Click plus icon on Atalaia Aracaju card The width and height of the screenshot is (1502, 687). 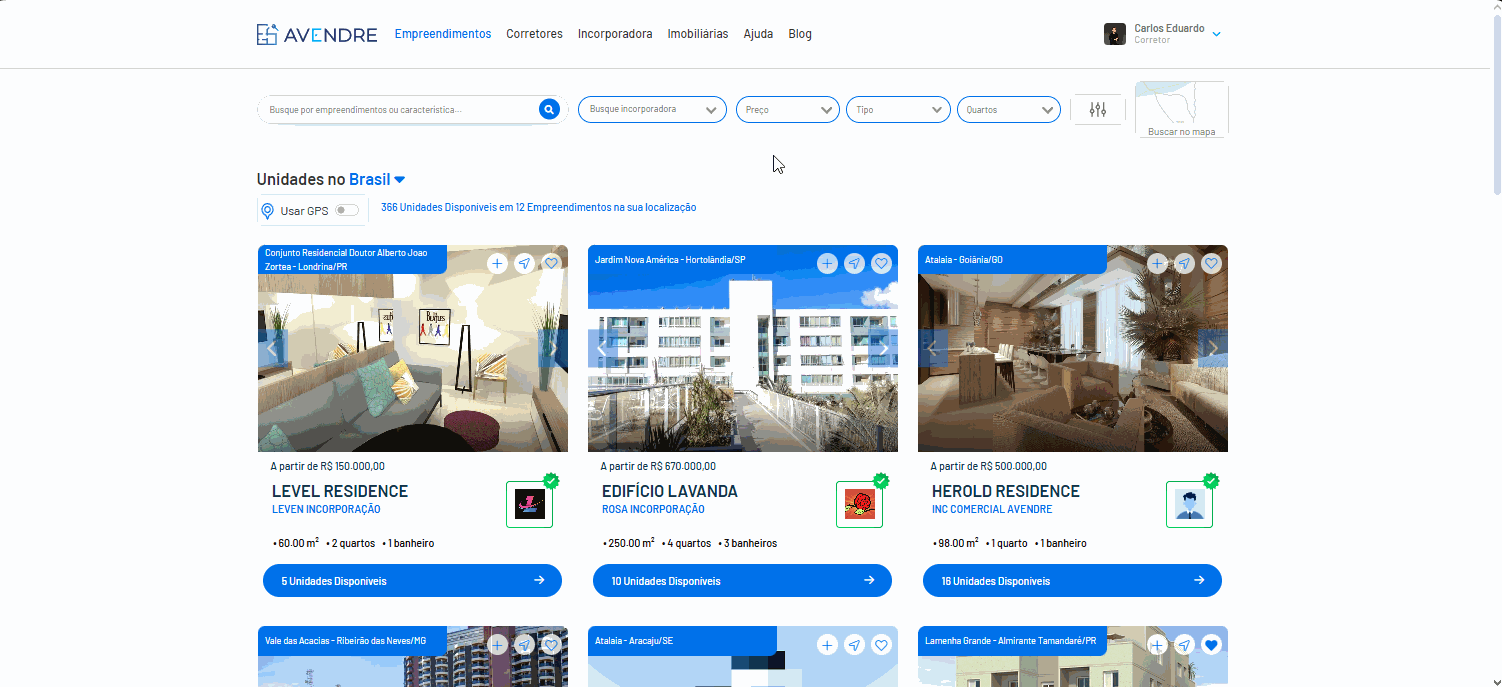827,645
